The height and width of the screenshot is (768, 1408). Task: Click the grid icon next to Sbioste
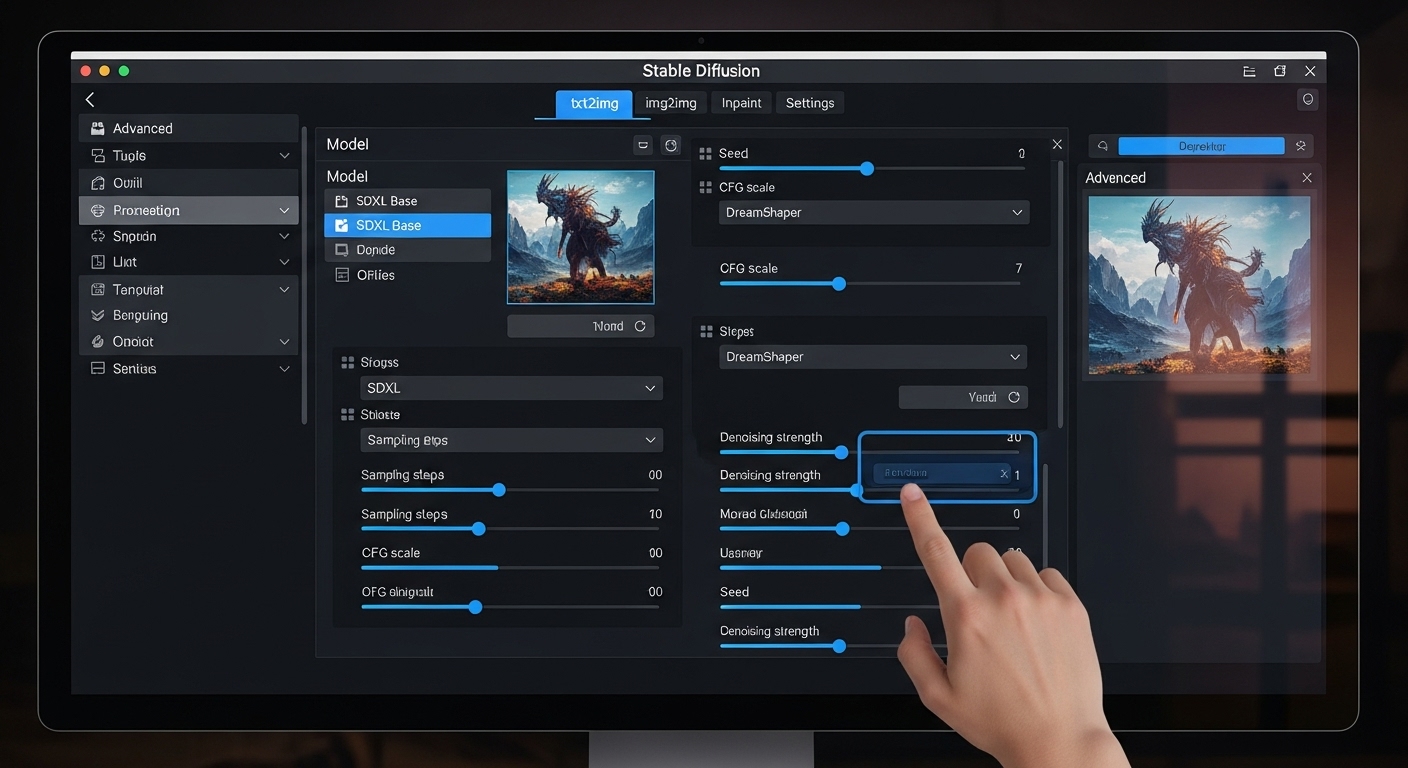(347, 414)
